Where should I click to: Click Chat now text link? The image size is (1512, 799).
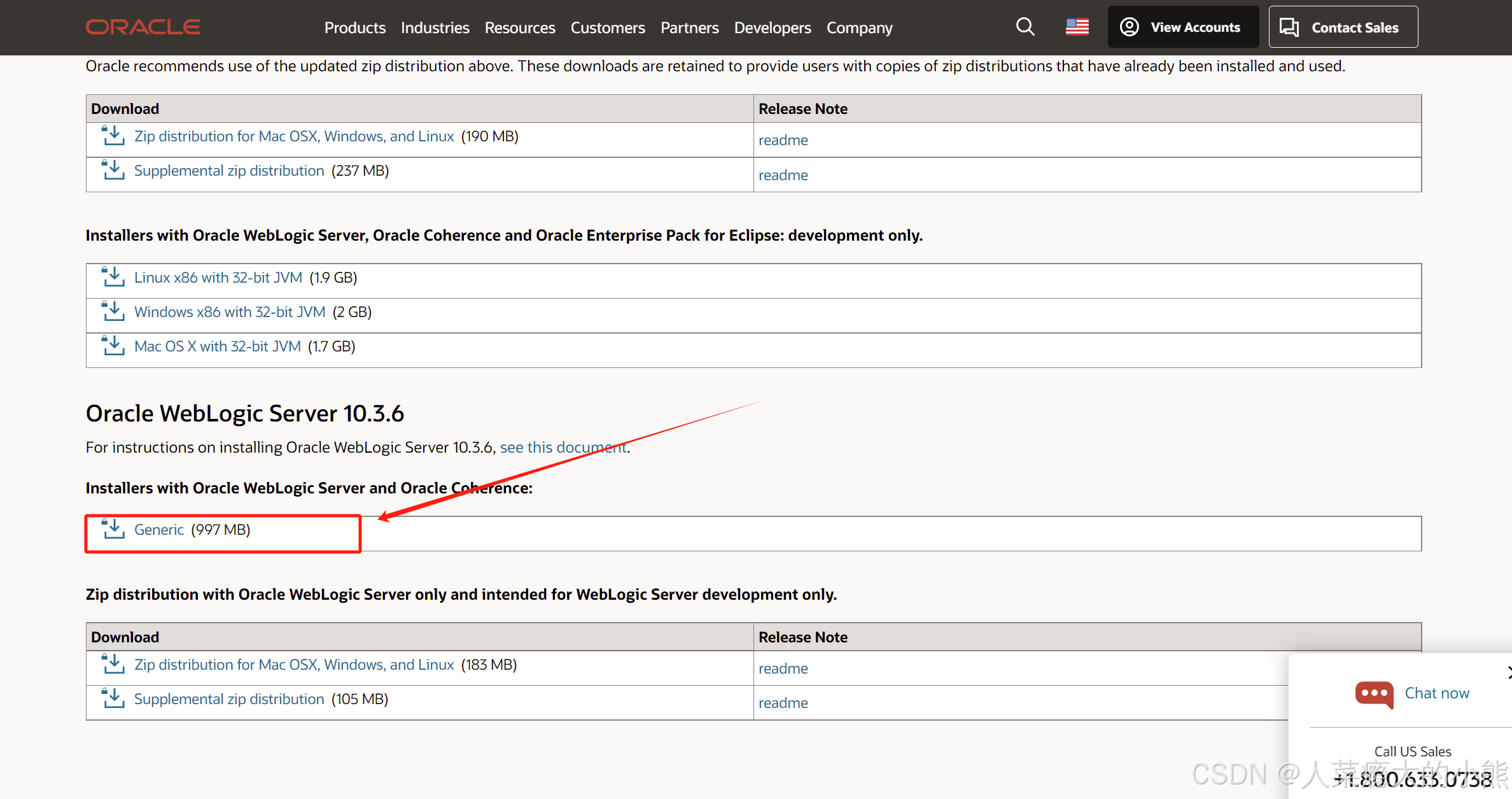(x=1437, y=693)
